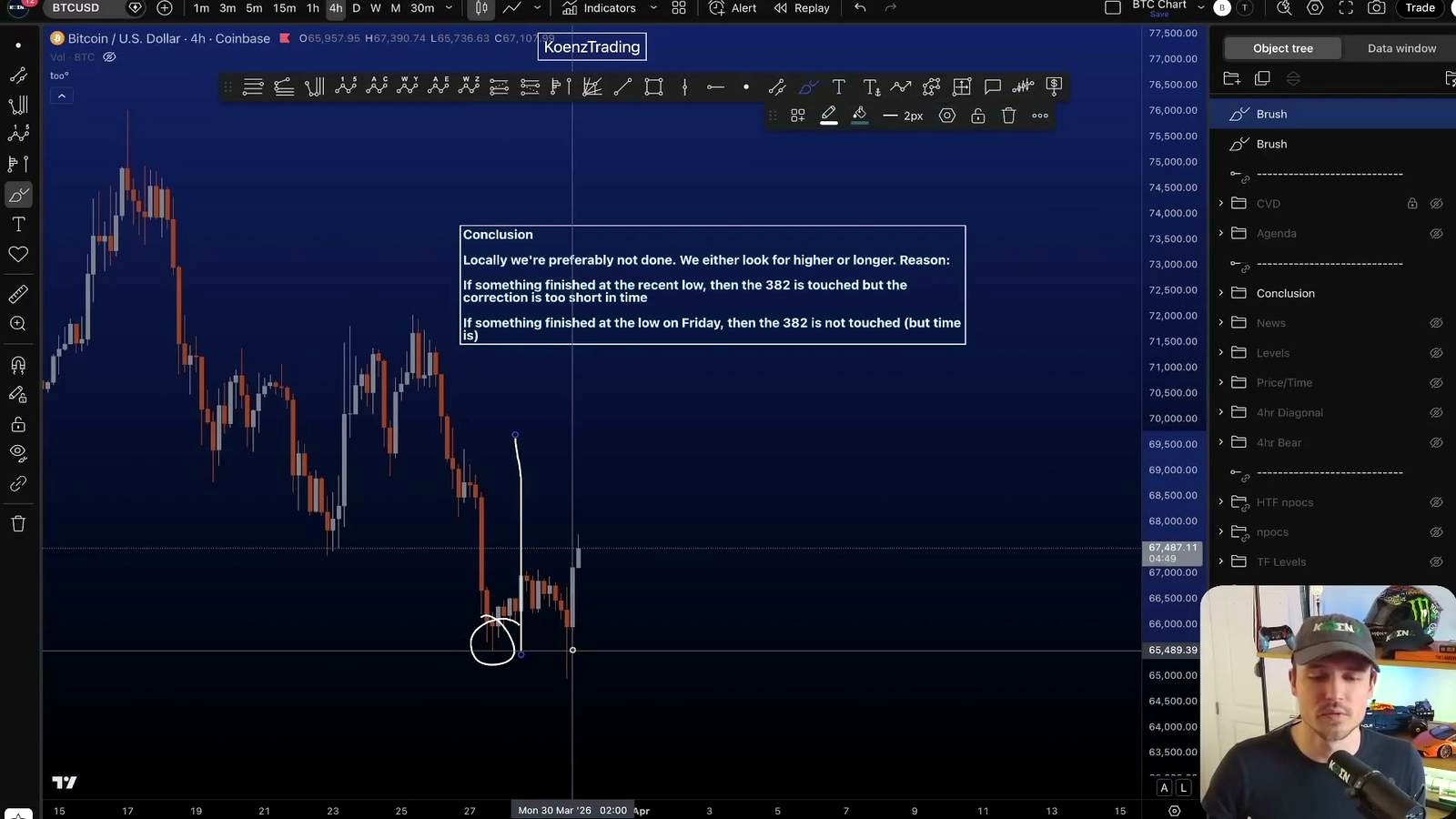Switch to the Data window tab

coord(1401,48)
